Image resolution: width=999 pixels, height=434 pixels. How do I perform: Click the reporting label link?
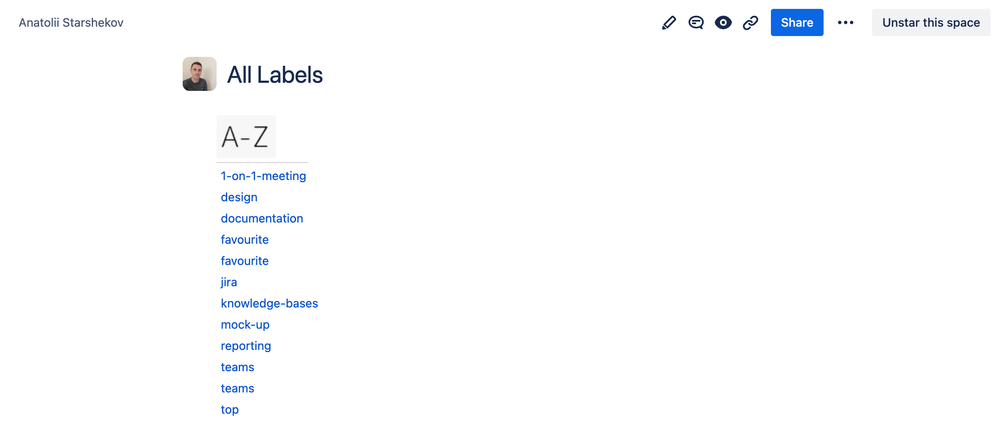coord(246,346)
